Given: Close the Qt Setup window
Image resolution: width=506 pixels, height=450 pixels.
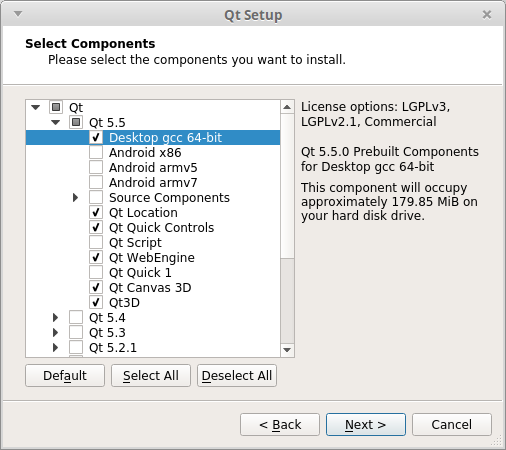Looking at the screenshot, I should pyautogui.click(x=487, y=15).
